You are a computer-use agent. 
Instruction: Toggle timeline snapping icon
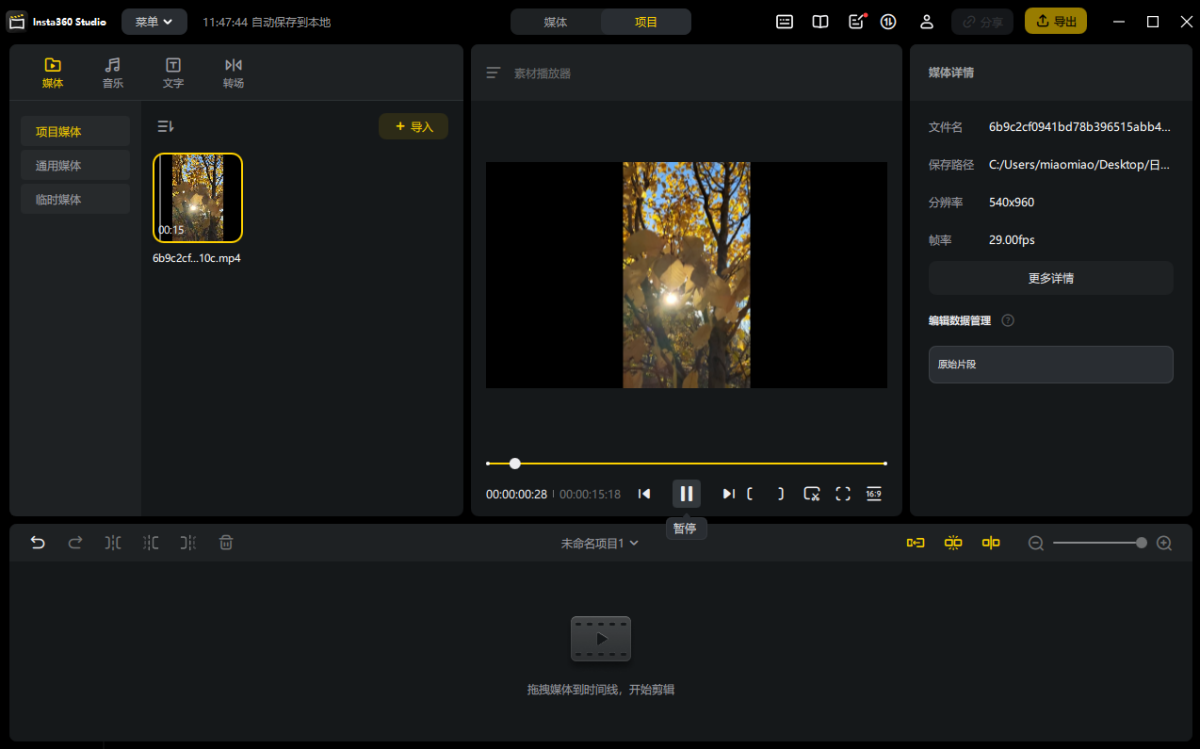click(x=953, y=543)
